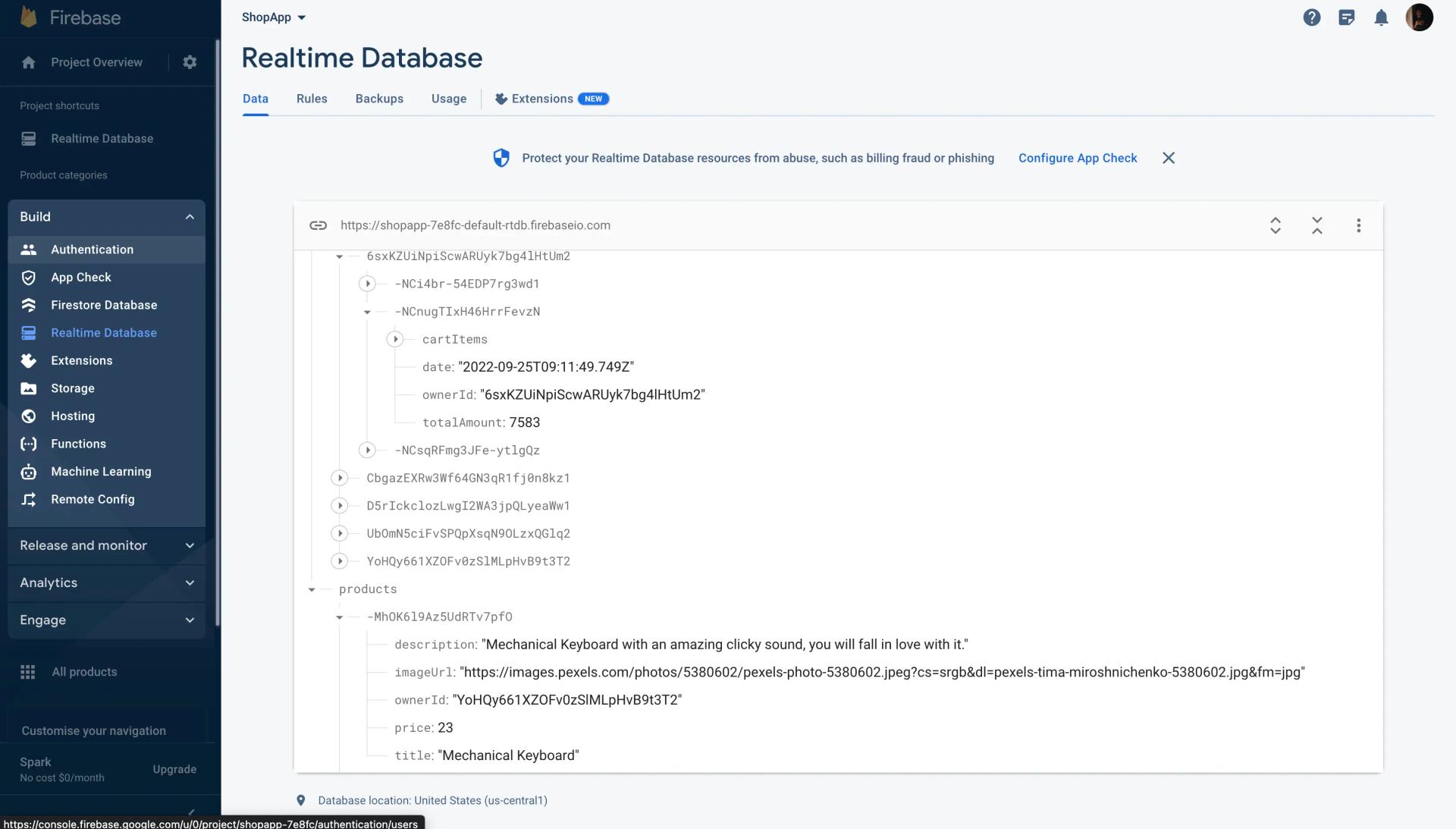Click Configure App Check link

click(x=1078, y=158)
